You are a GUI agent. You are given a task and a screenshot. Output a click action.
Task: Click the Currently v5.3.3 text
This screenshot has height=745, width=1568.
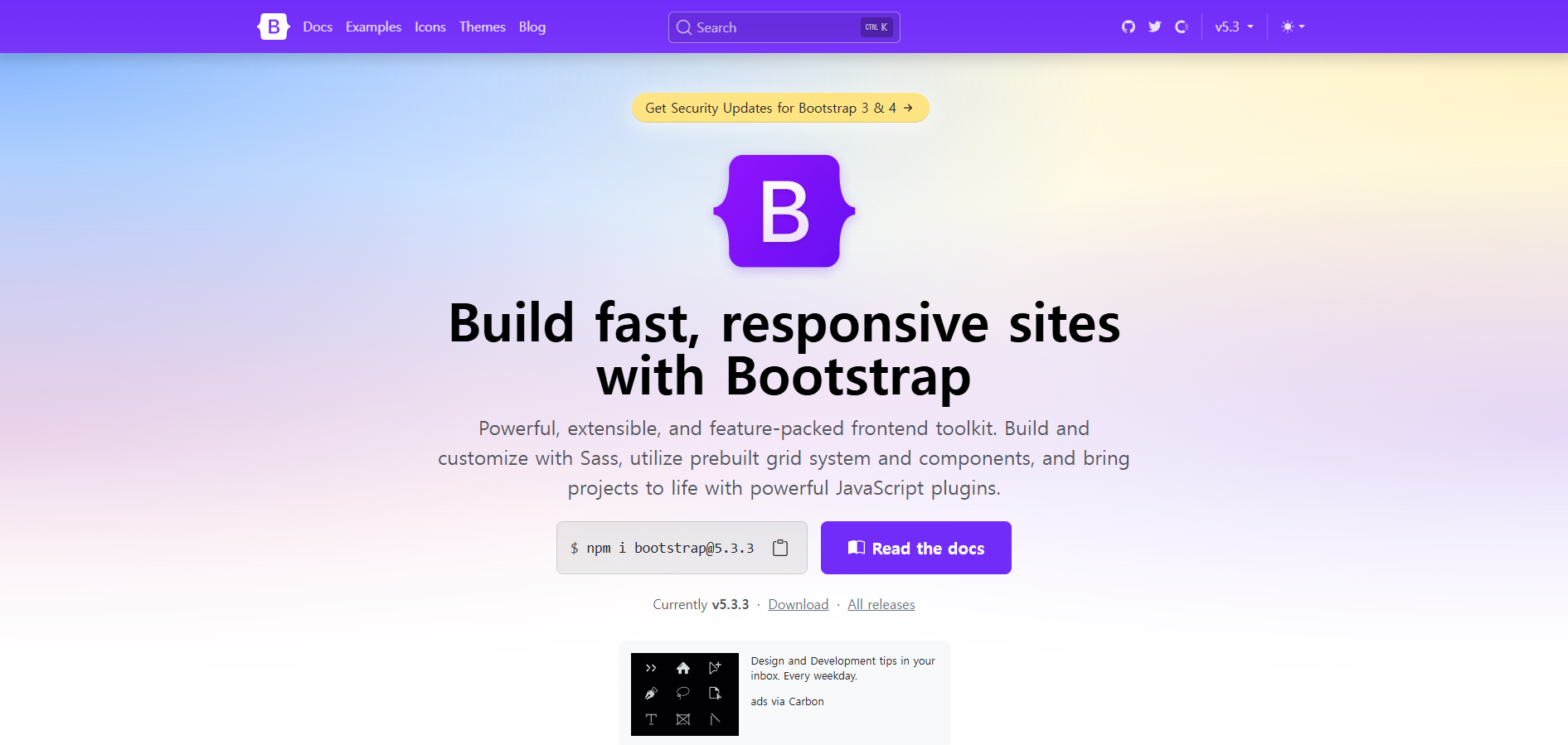[x=701, y=604]
